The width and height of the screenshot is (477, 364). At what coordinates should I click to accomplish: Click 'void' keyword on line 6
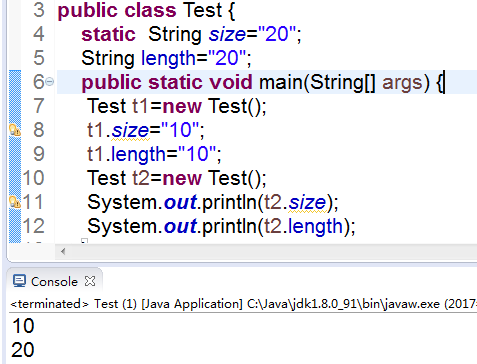click(x=230, y=82)
